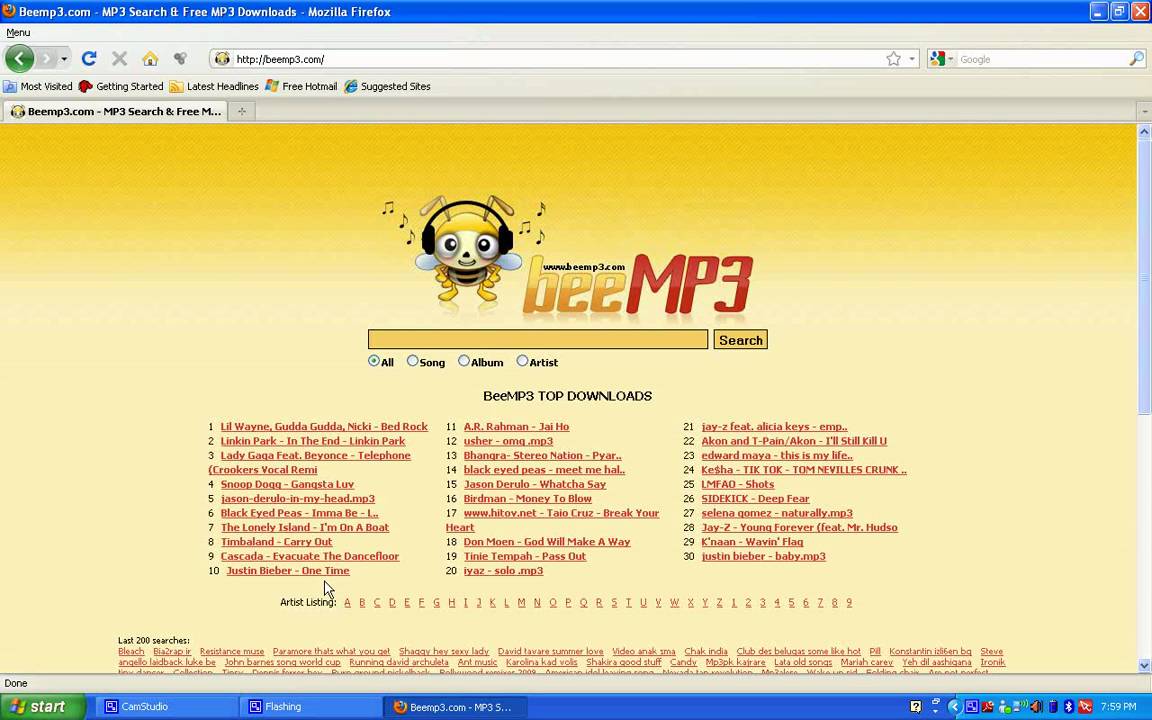Open the Free Hotmail bookmark

click(301, 86)
